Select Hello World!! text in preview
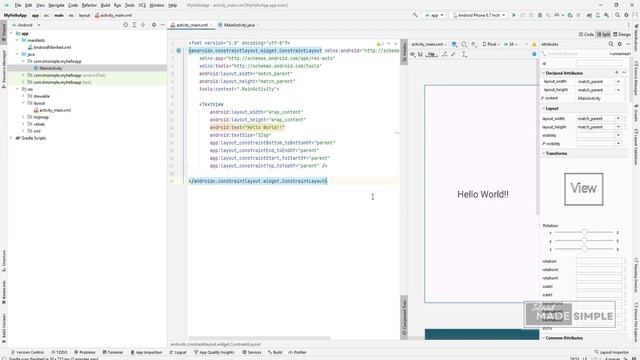The height and width of the screenshot is (360, 640). click(483, 194)
